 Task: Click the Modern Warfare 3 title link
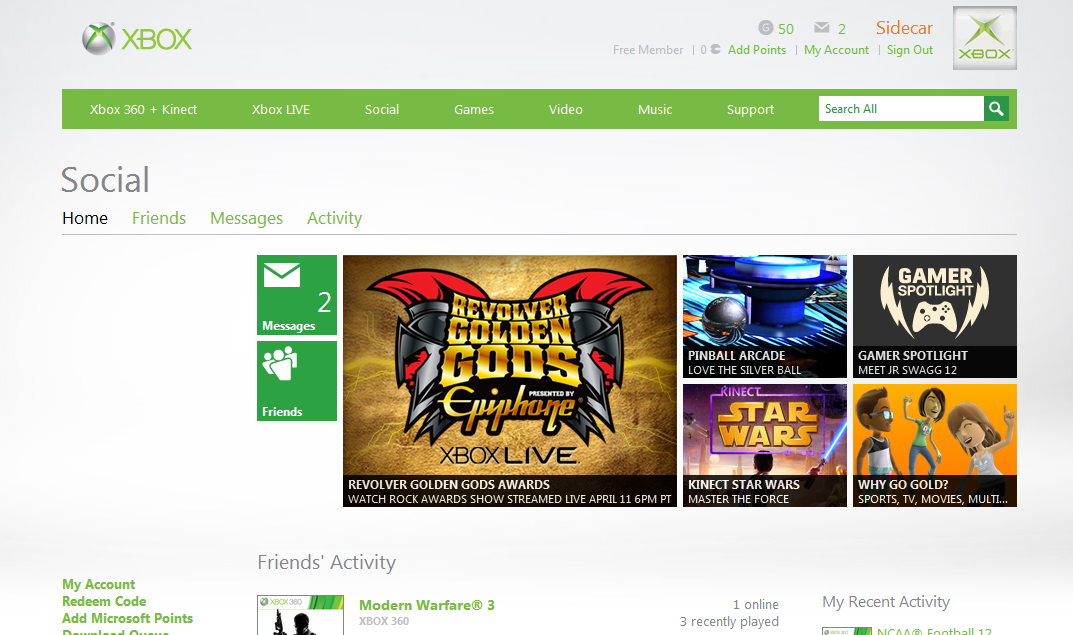426,605
